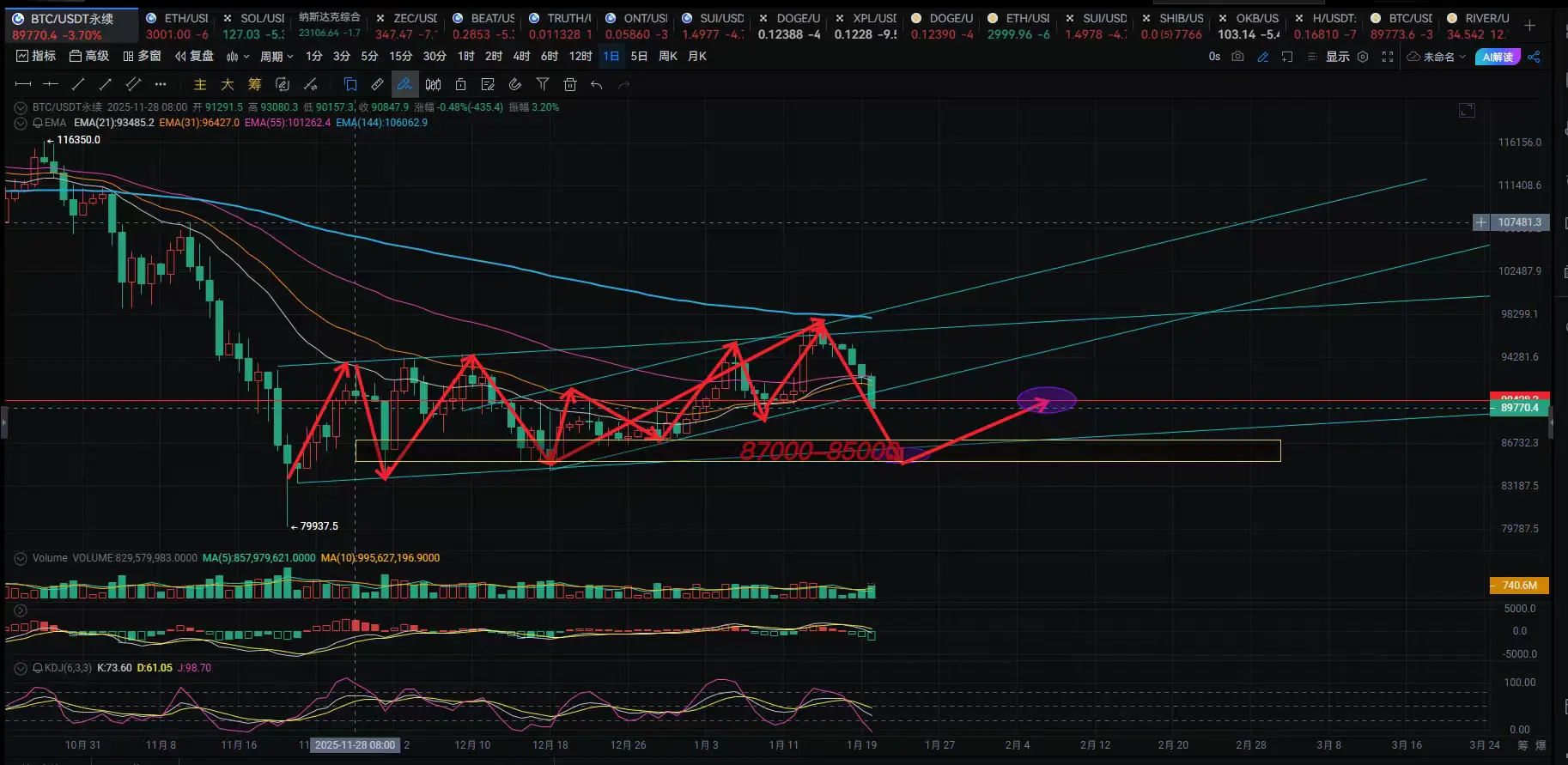Click the 0s refresh countdown label
Viewport: 1568px width, 765px height.
[x=1214, y=57]
